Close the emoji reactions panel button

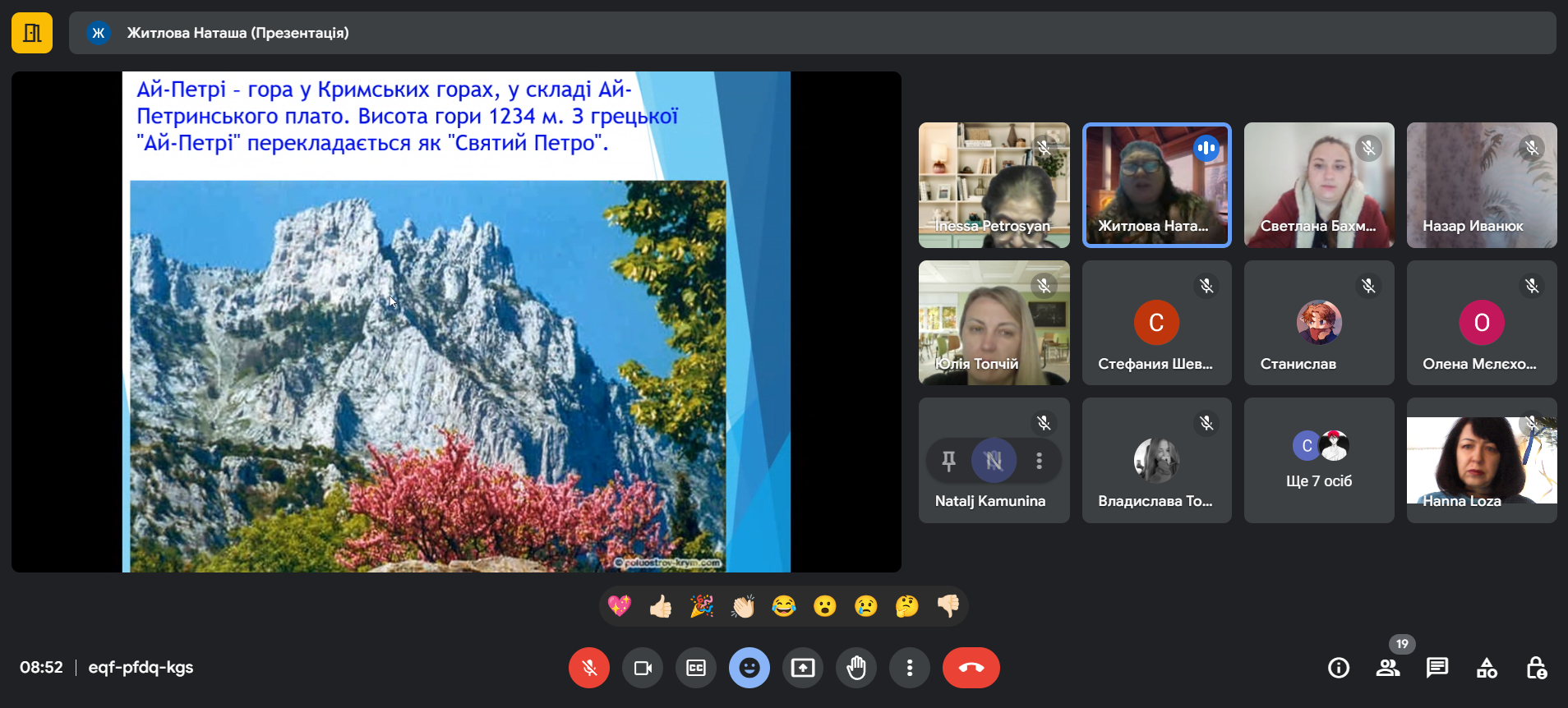[x=749, y=668]
